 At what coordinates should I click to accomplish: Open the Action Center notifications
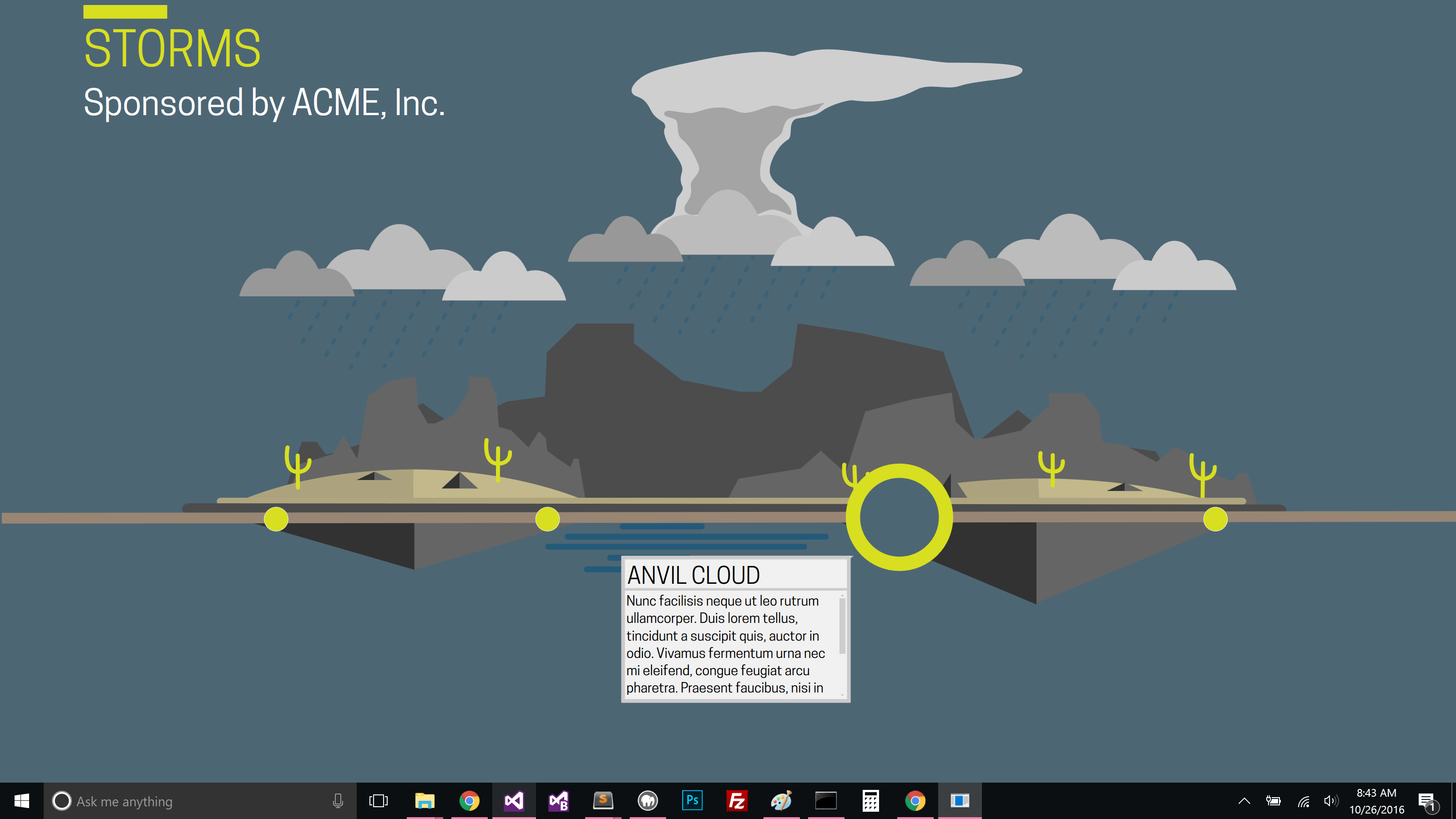(x=1426, y=800)
